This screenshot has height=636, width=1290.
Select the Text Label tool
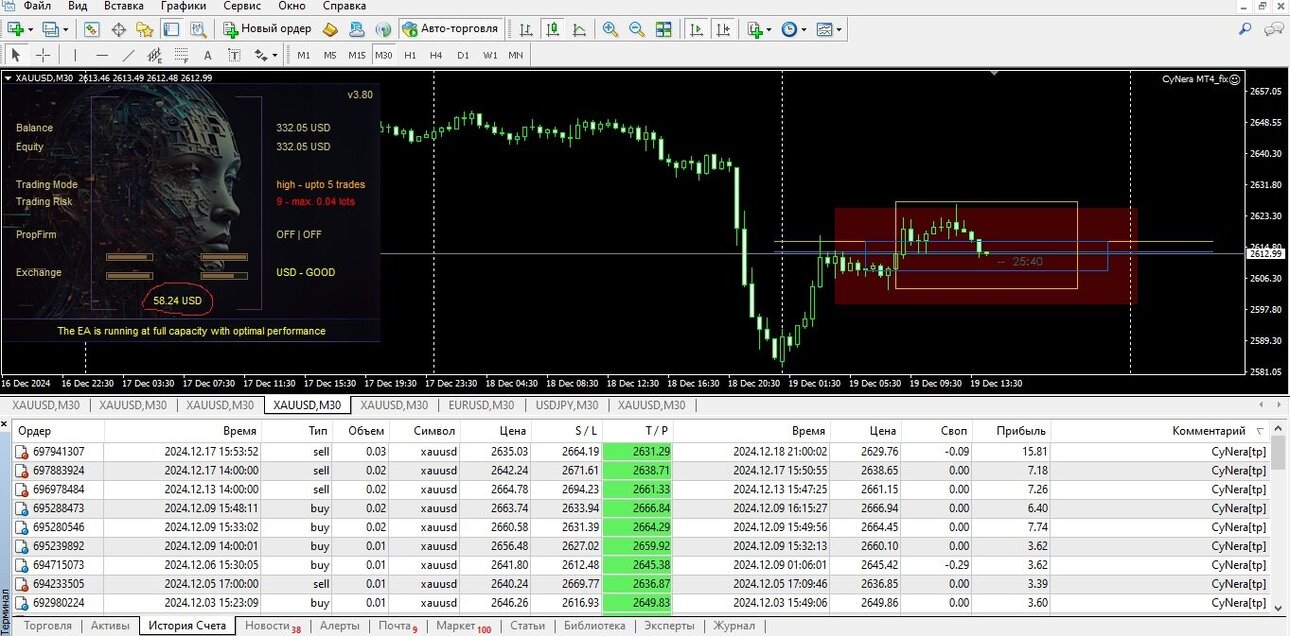234,55
